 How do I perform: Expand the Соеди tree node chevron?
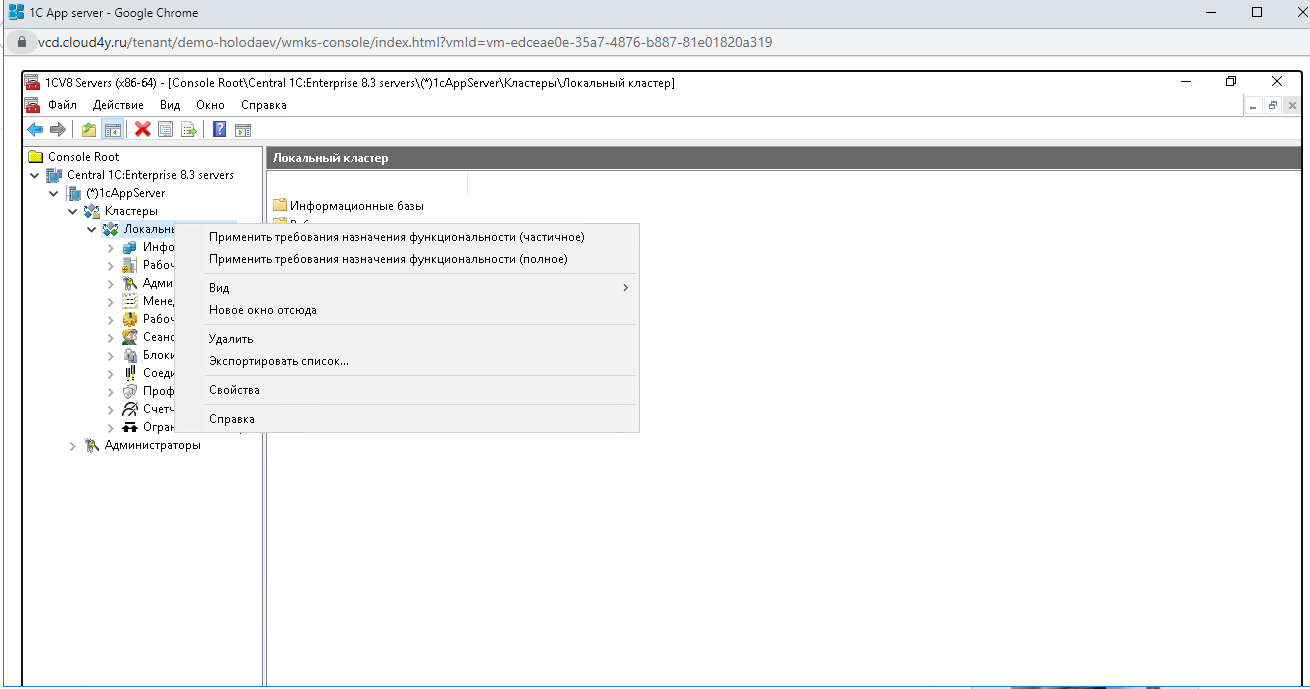click(111, 373)
